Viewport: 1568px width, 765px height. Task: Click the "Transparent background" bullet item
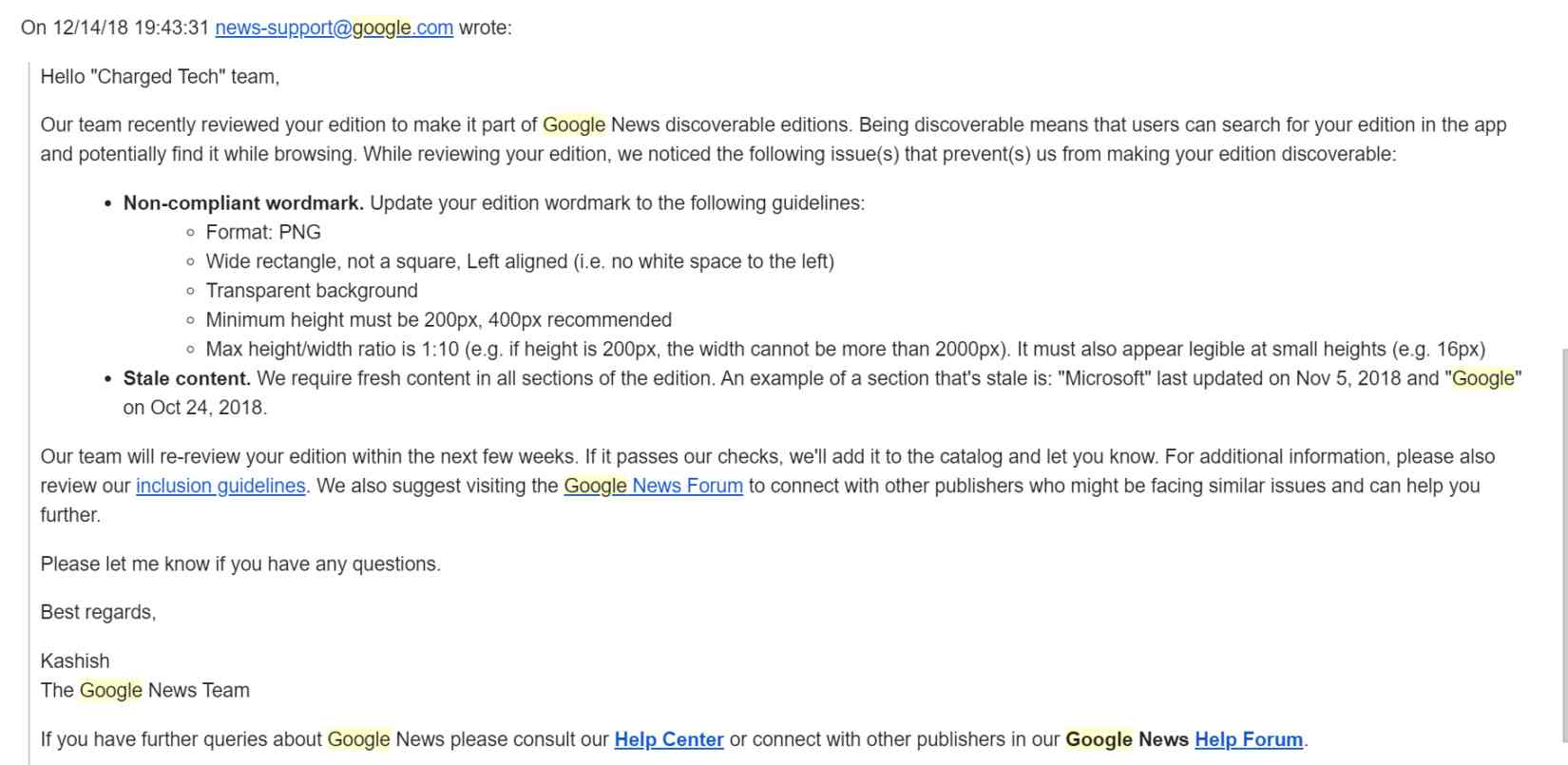[312, 291]
